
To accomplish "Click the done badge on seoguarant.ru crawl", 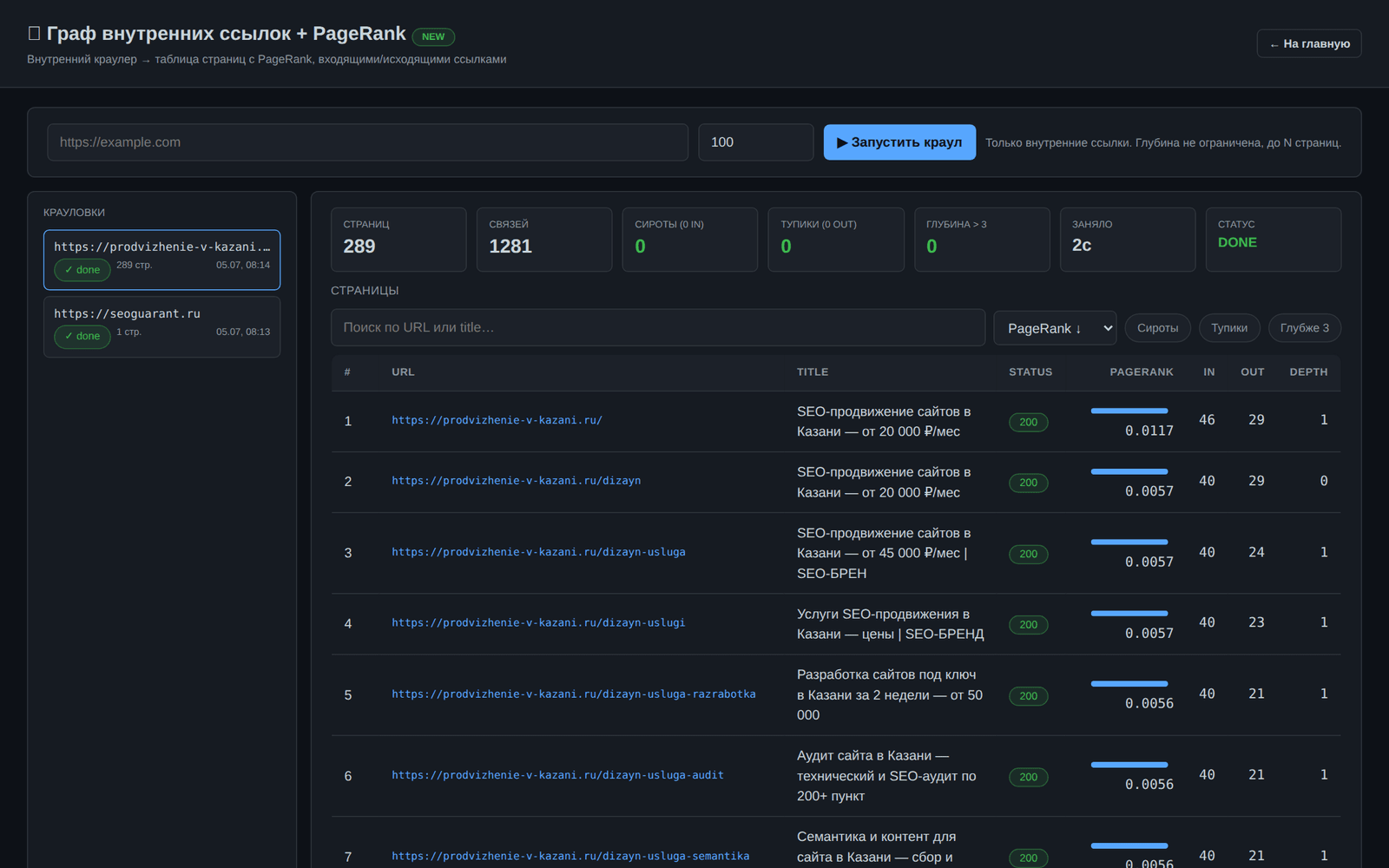I will click(x=82, y=337).
